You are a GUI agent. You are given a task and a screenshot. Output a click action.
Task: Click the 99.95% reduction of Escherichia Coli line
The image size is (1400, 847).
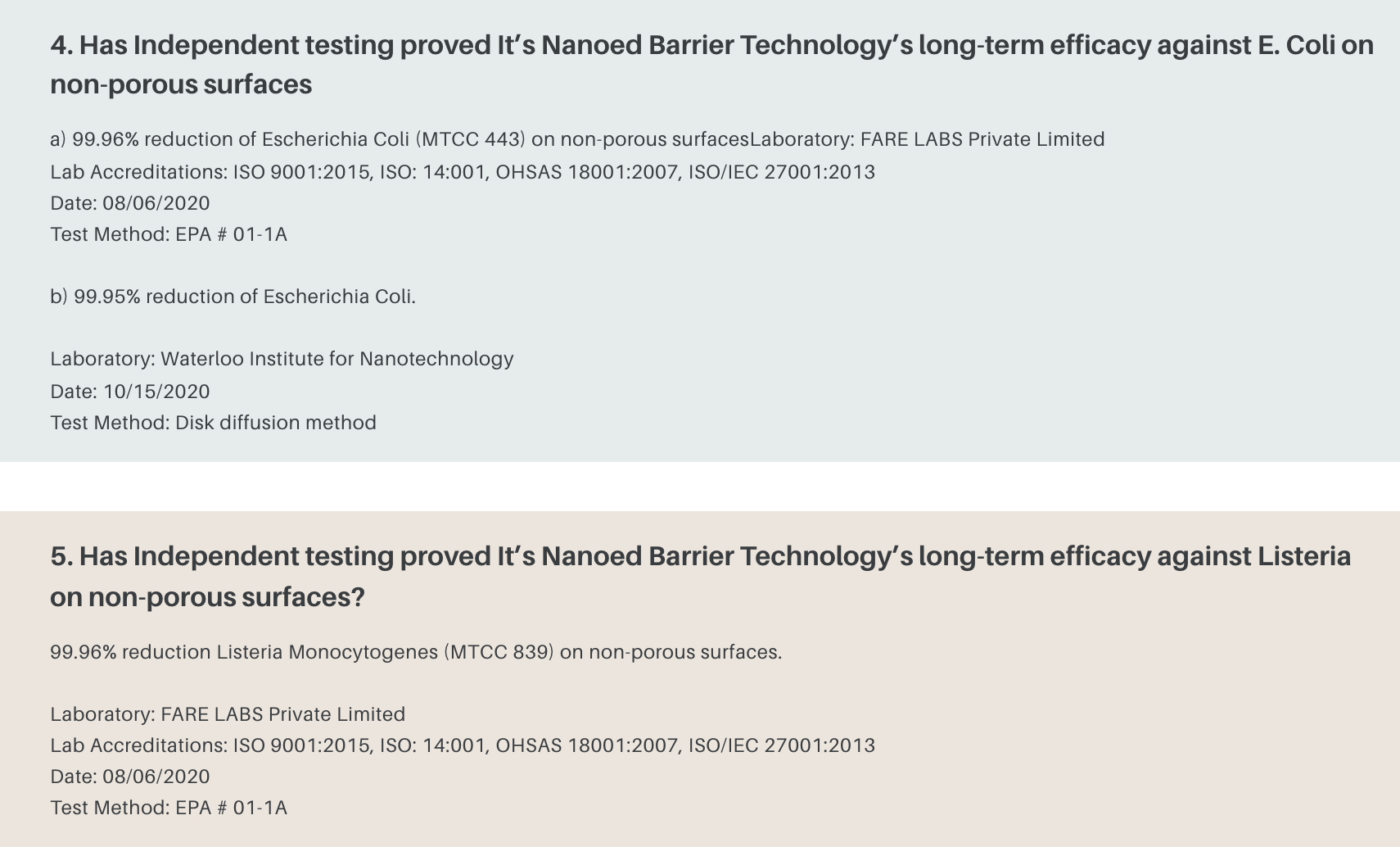coord(233,297)
